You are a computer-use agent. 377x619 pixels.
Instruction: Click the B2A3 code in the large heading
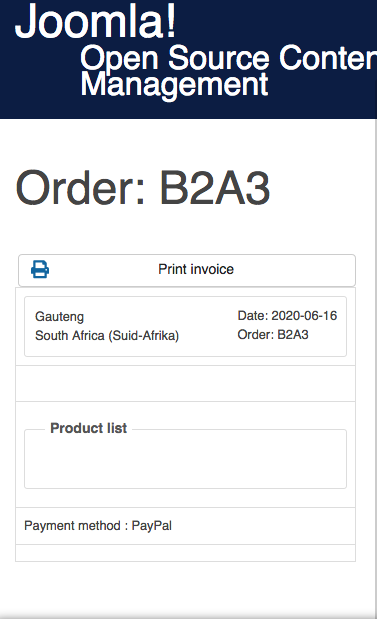[x=215, y=188]
